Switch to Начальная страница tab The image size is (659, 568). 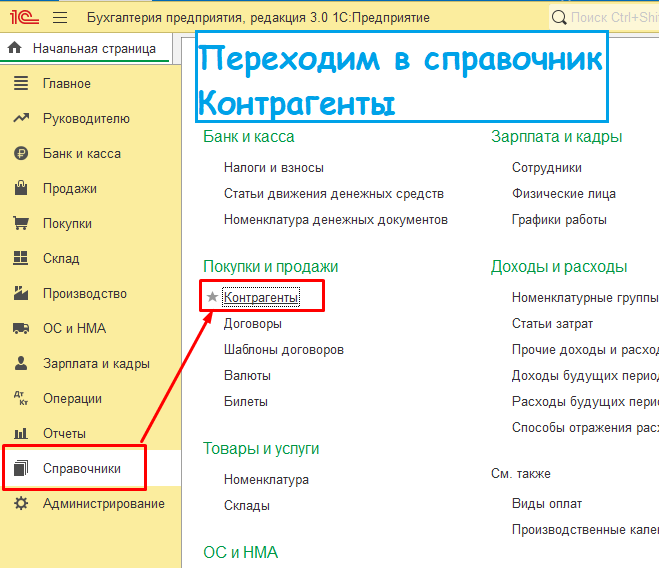pyautogui.click(x=86, y=48)
